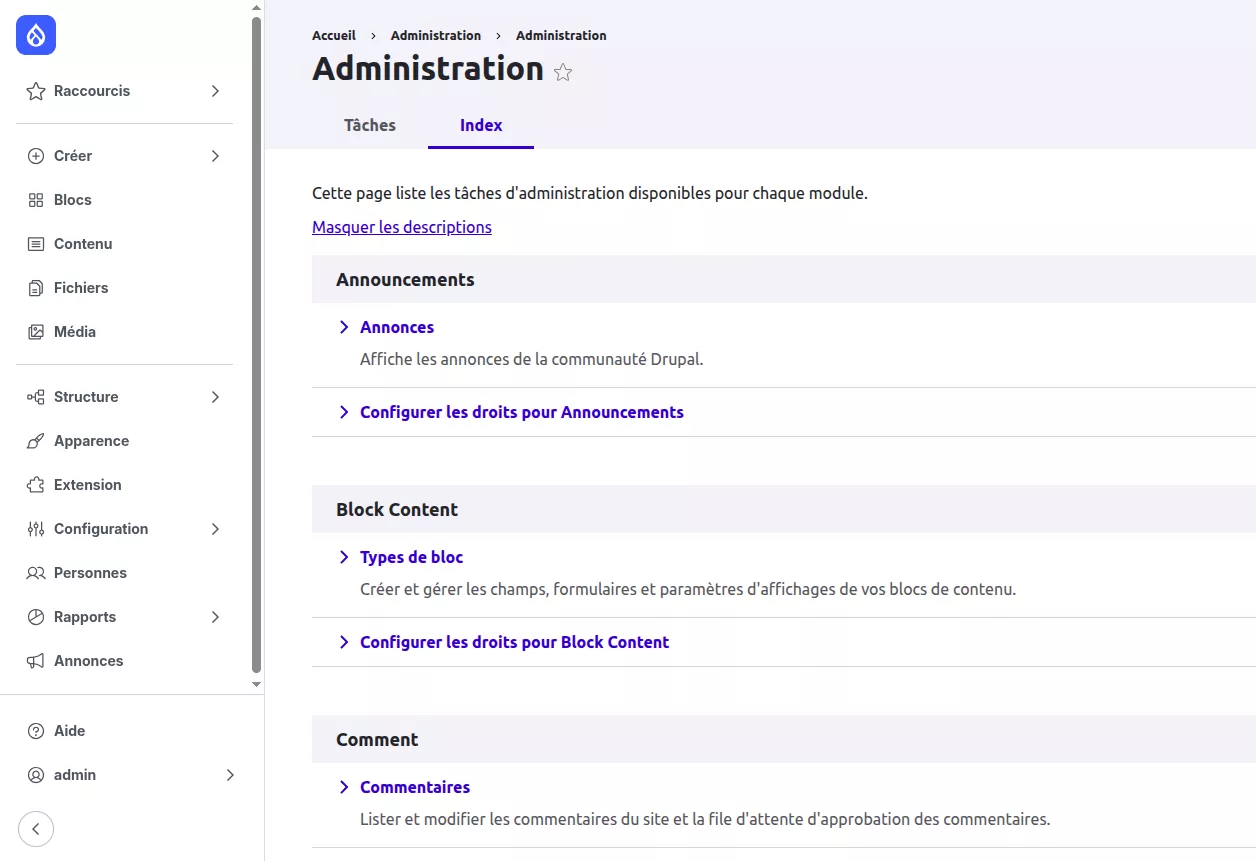This screenshot has width=1256, height=861.
Task: Expand the Configuration submenu chevron
Action: pyautogui.click(x=215, y=529)
